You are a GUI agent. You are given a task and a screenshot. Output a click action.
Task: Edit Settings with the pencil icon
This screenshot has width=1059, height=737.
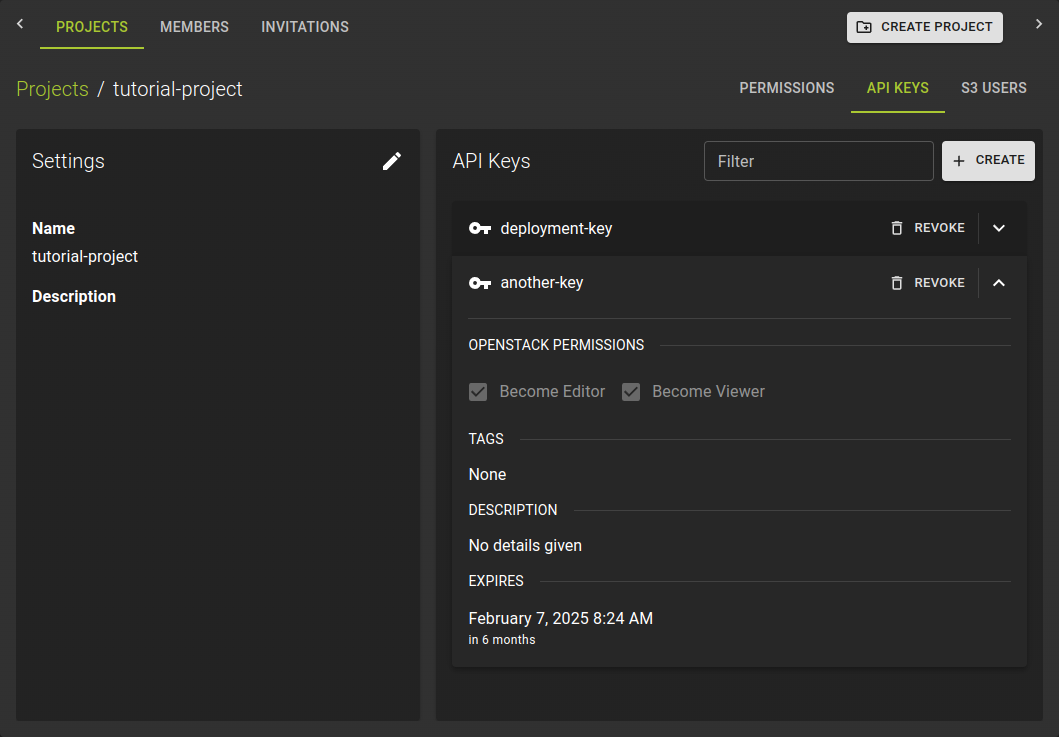(392, 161)
